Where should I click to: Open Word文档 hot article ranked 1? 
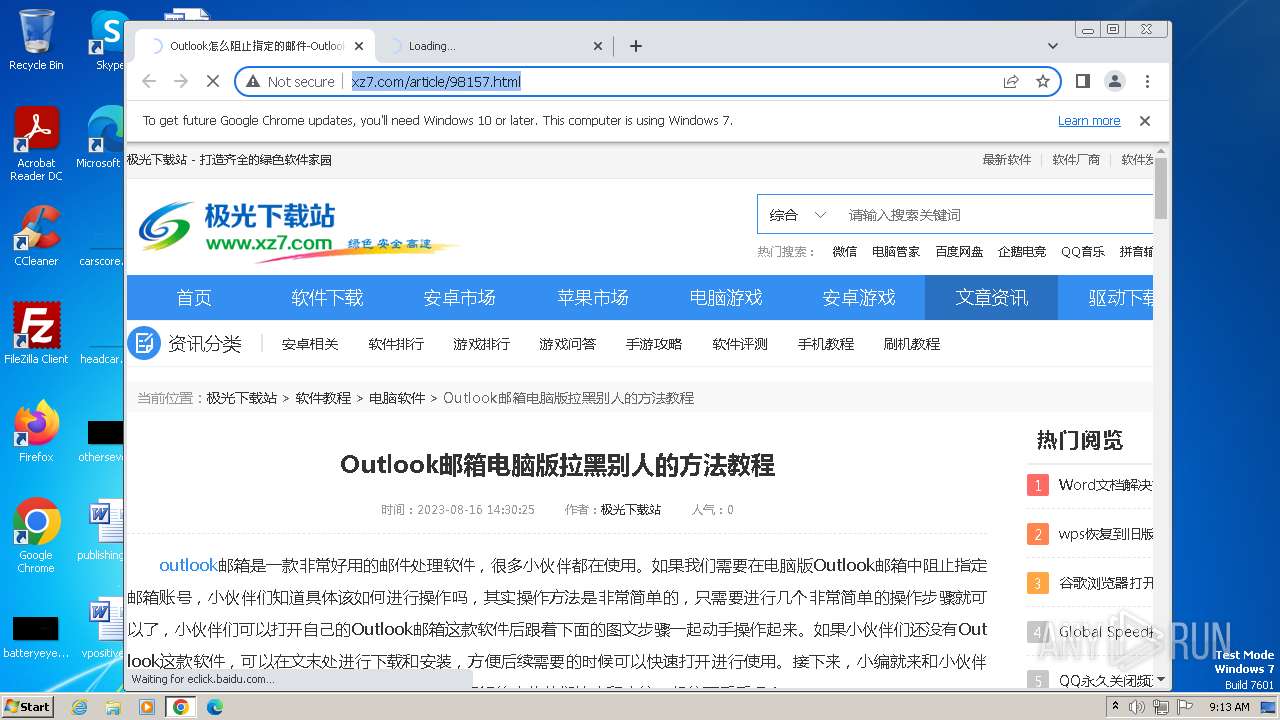click(1106, 485)
